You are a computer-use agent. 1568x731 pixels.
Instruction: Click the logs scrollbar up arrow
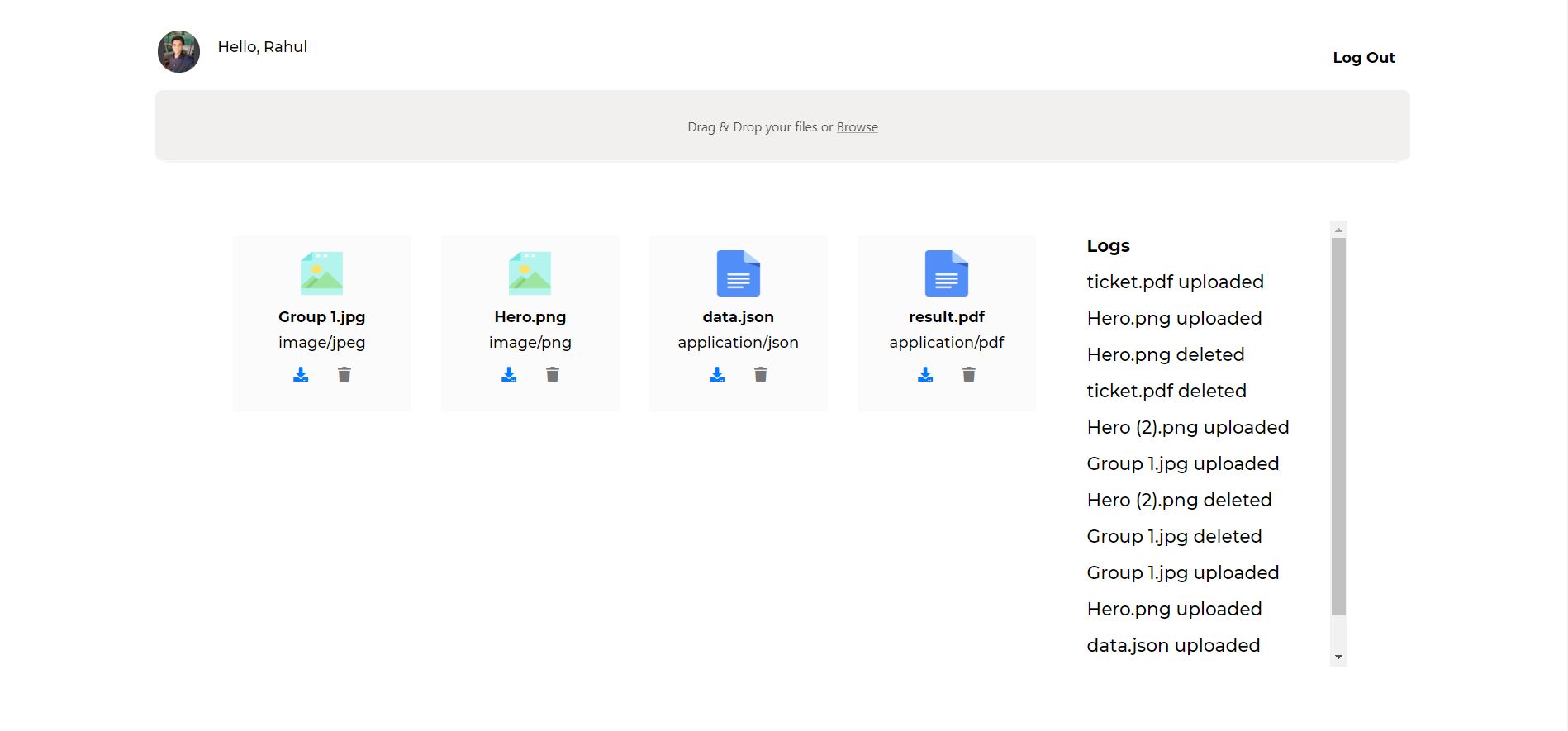coord(1338,230)
